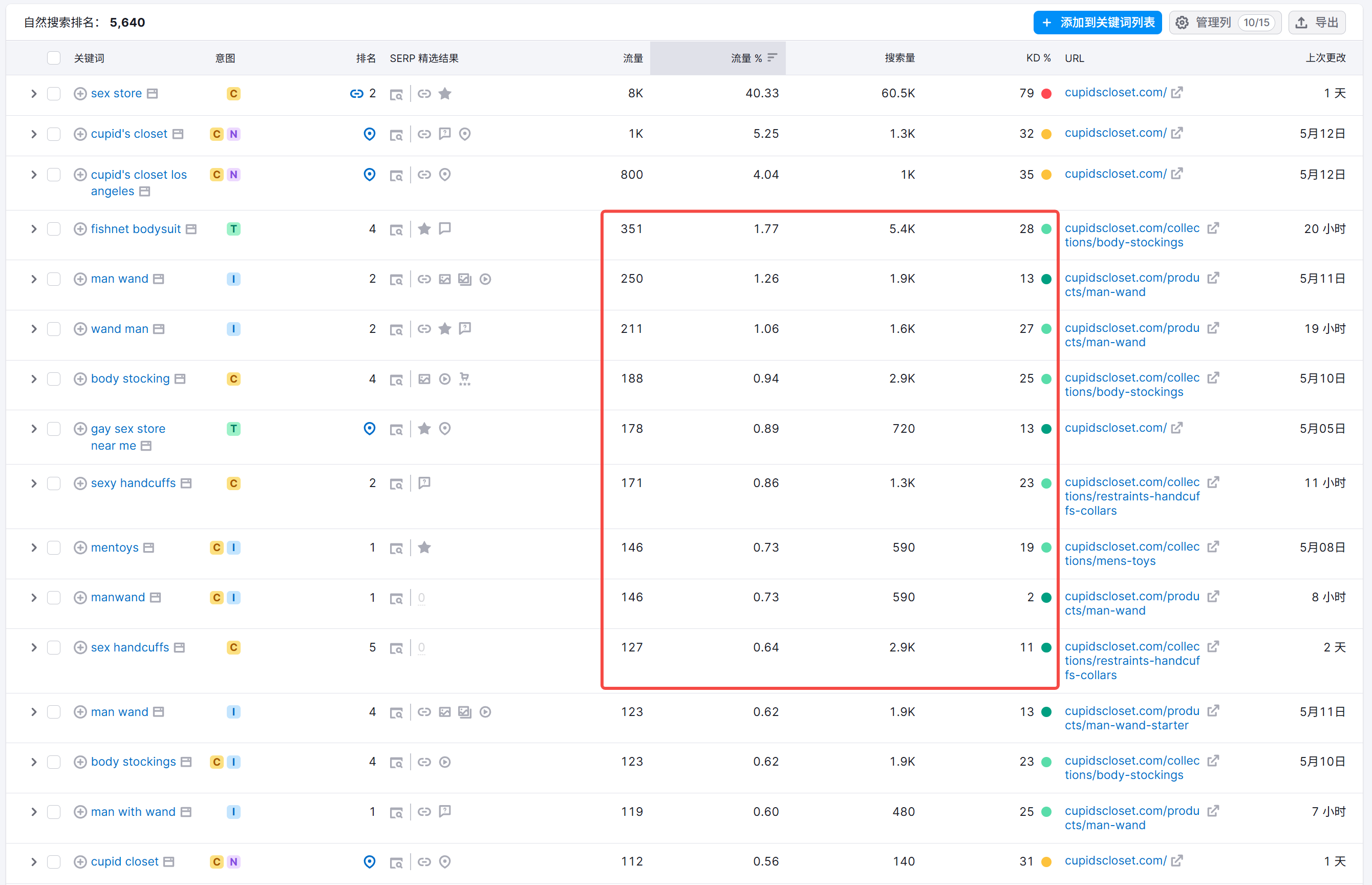Click the plus icon beside sex handcuffs
1372x885 pixels.
pyautogui.click(x=80, y=648)
